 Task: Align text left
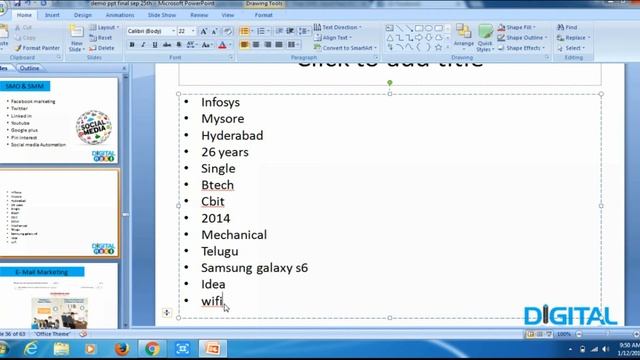click(244, 44)
